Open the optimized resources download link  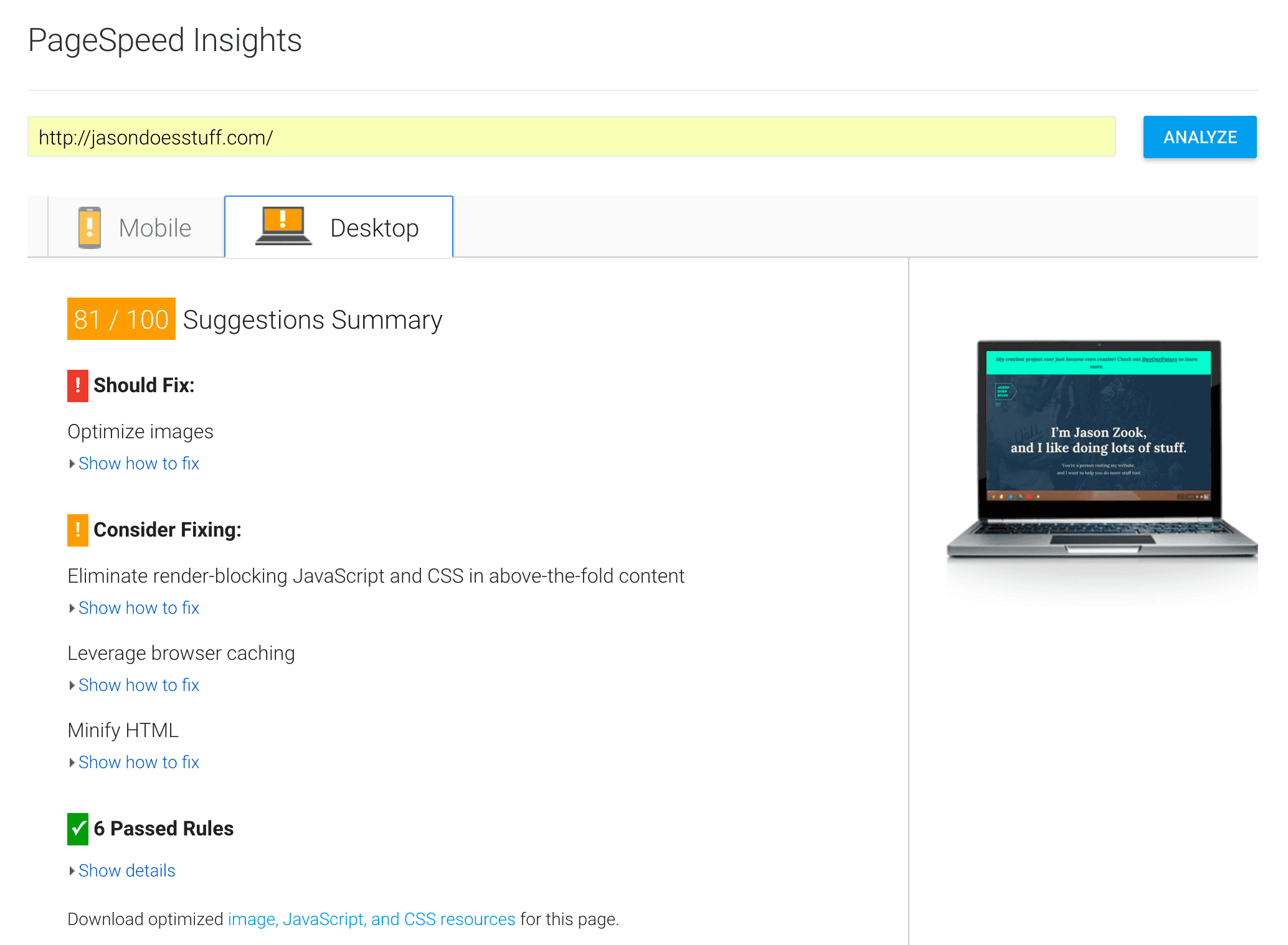click(x=371, y=919)
